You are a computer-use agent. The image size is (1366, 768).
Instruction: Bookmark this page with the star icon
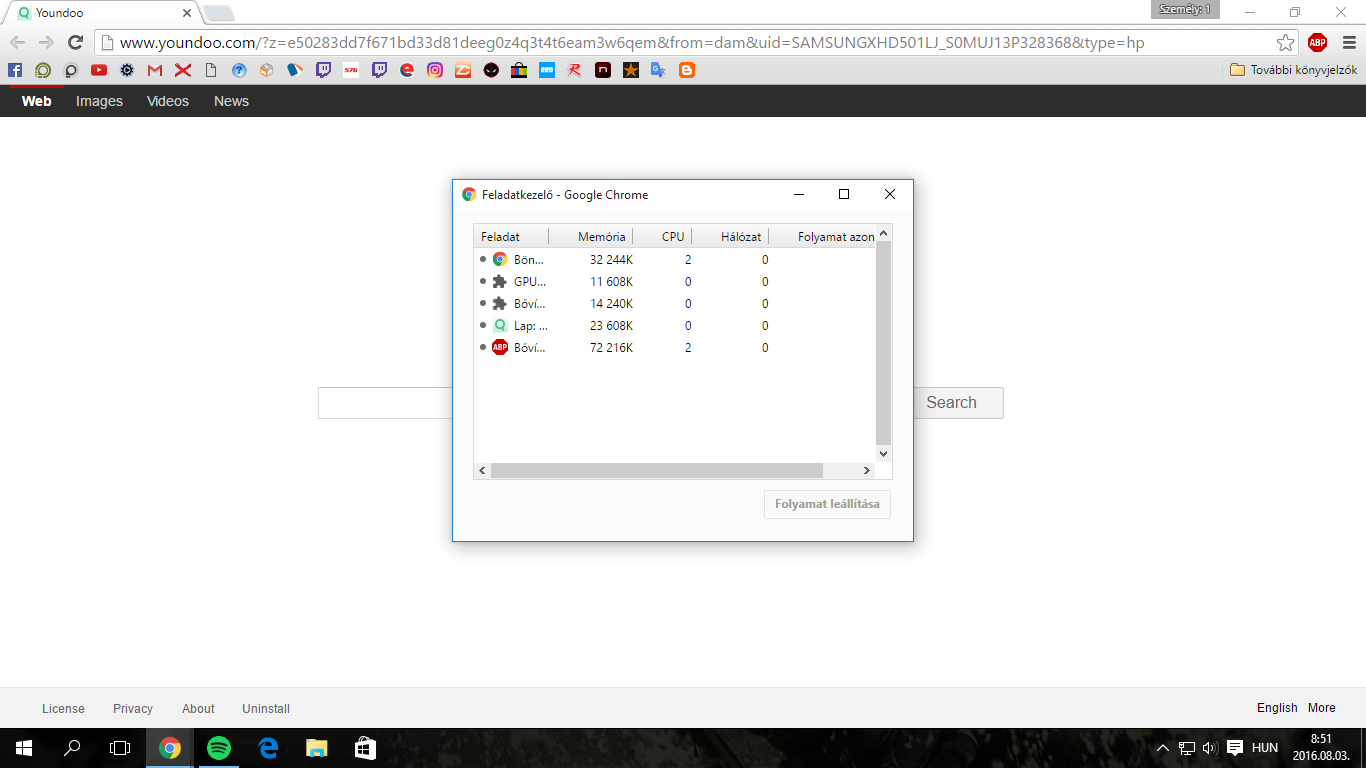(x=1285, y=42)
